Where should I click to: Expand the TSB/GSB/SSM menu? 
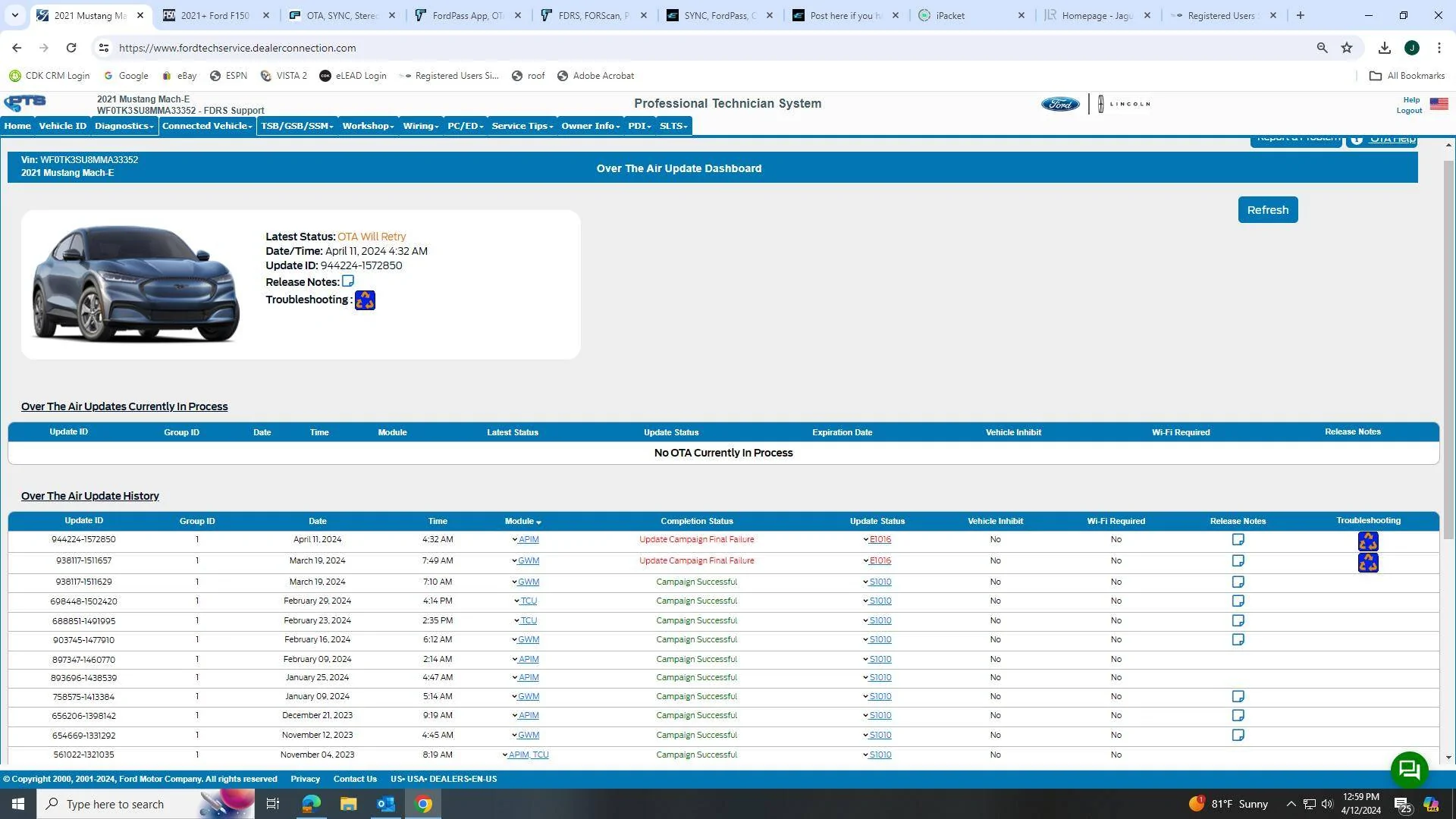297,126
